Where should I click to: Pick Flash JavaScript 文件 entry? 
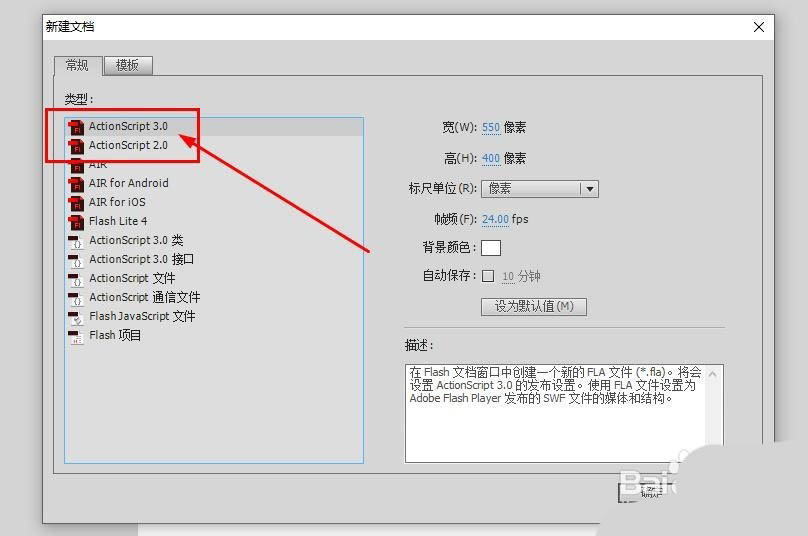tap(214, 317)
